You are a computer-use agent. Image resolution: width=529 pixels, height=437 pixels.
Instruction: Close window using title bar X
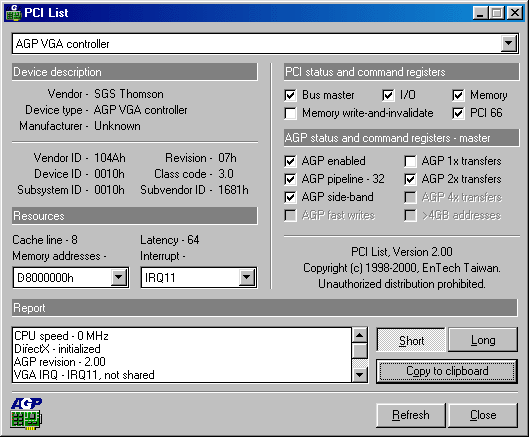(515, 13)
